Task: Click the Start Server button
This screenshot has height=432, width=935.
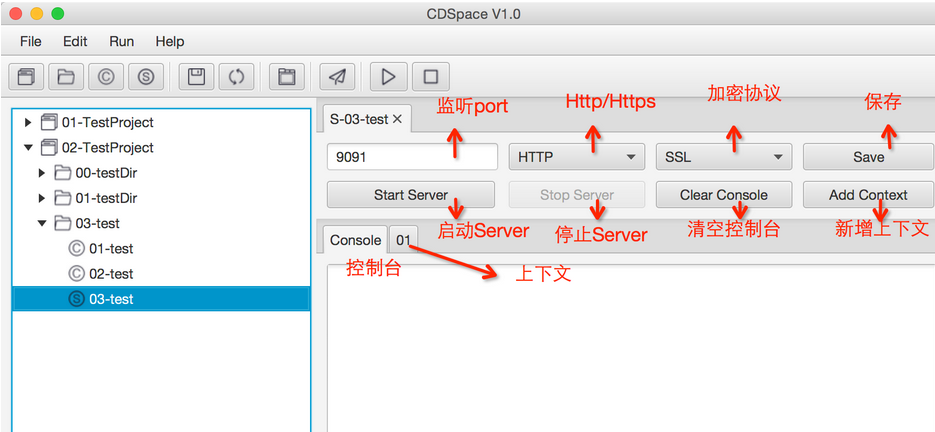Action: 410,195
